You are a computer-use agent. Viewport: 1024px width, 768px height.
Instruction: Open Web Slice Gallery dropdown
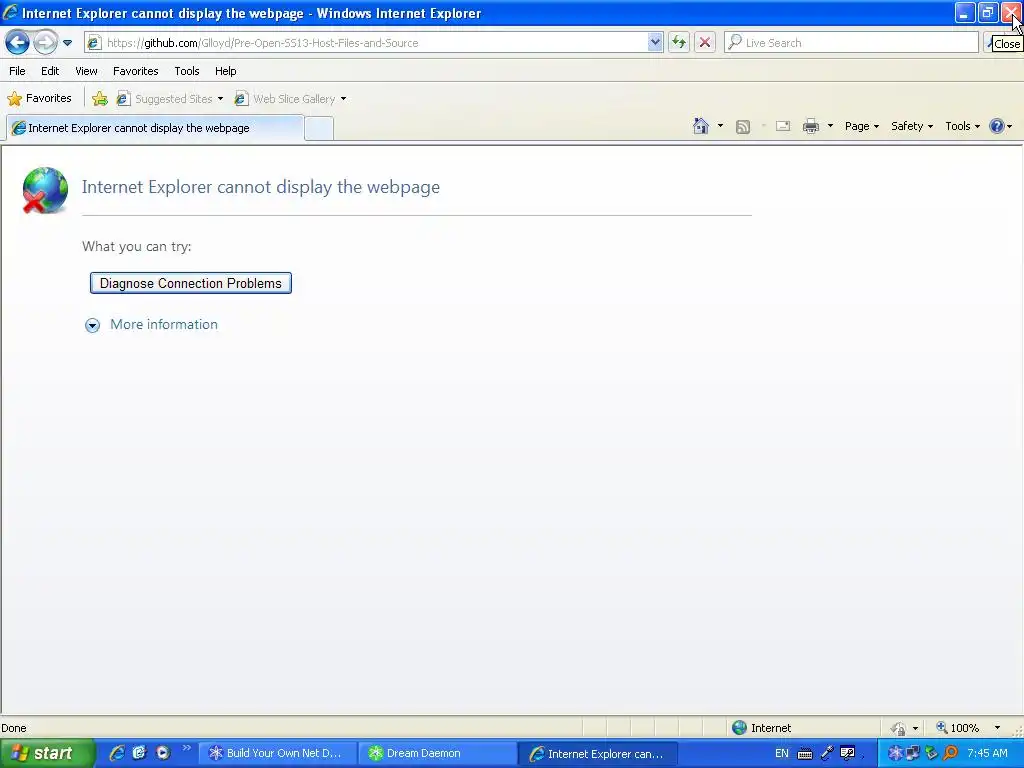291,99
